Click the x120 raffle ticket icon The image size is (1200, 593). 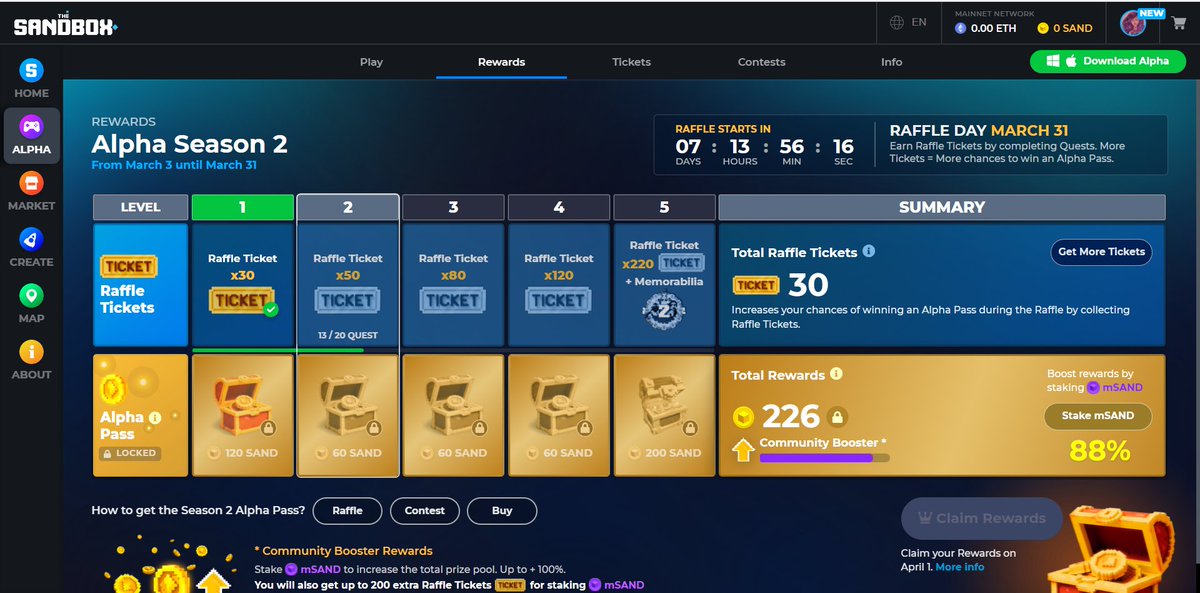click(x=558, y=300)
